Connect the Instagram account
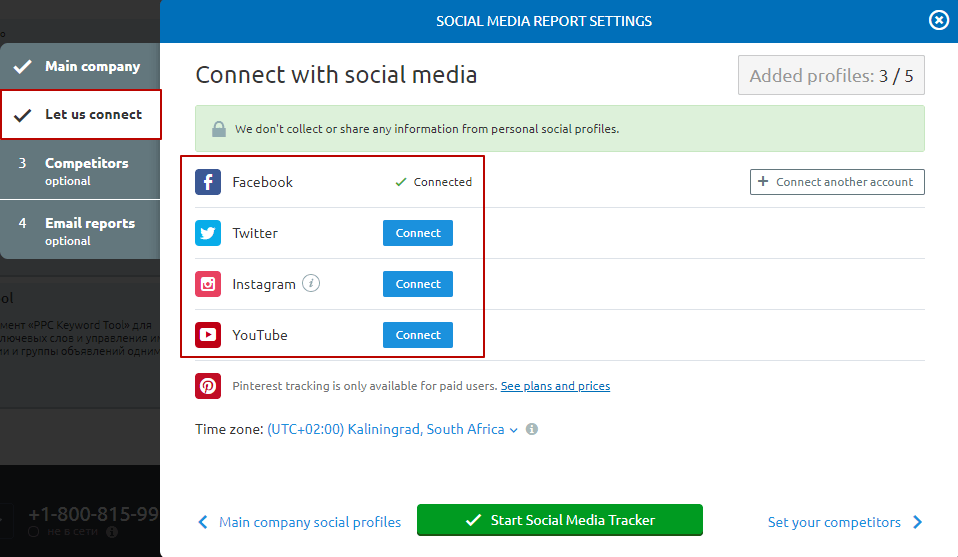 418,284
